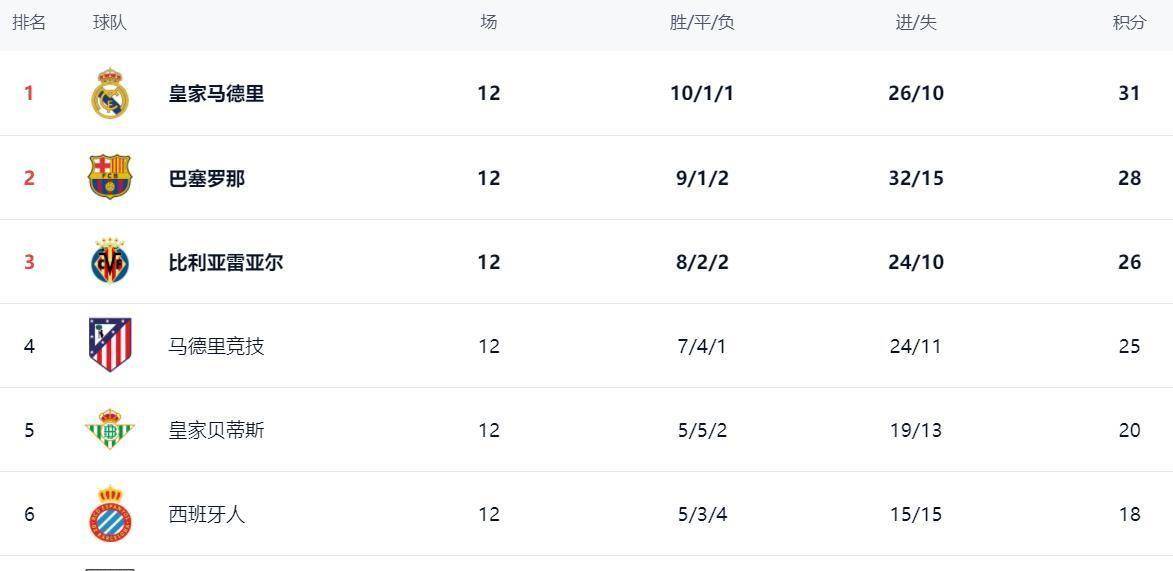Open the 西班牙人 team page

(x=206, y=514)
